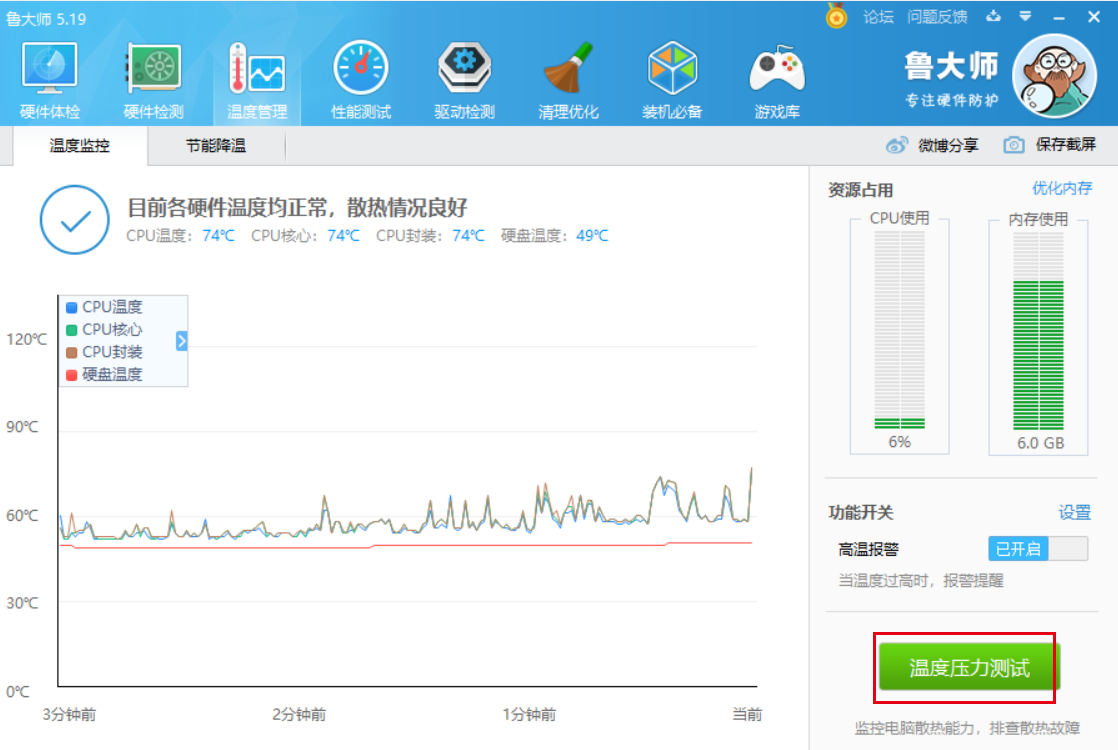
Task: Start the 温度压力测试 stress test
Action: [x=968, y=668]
